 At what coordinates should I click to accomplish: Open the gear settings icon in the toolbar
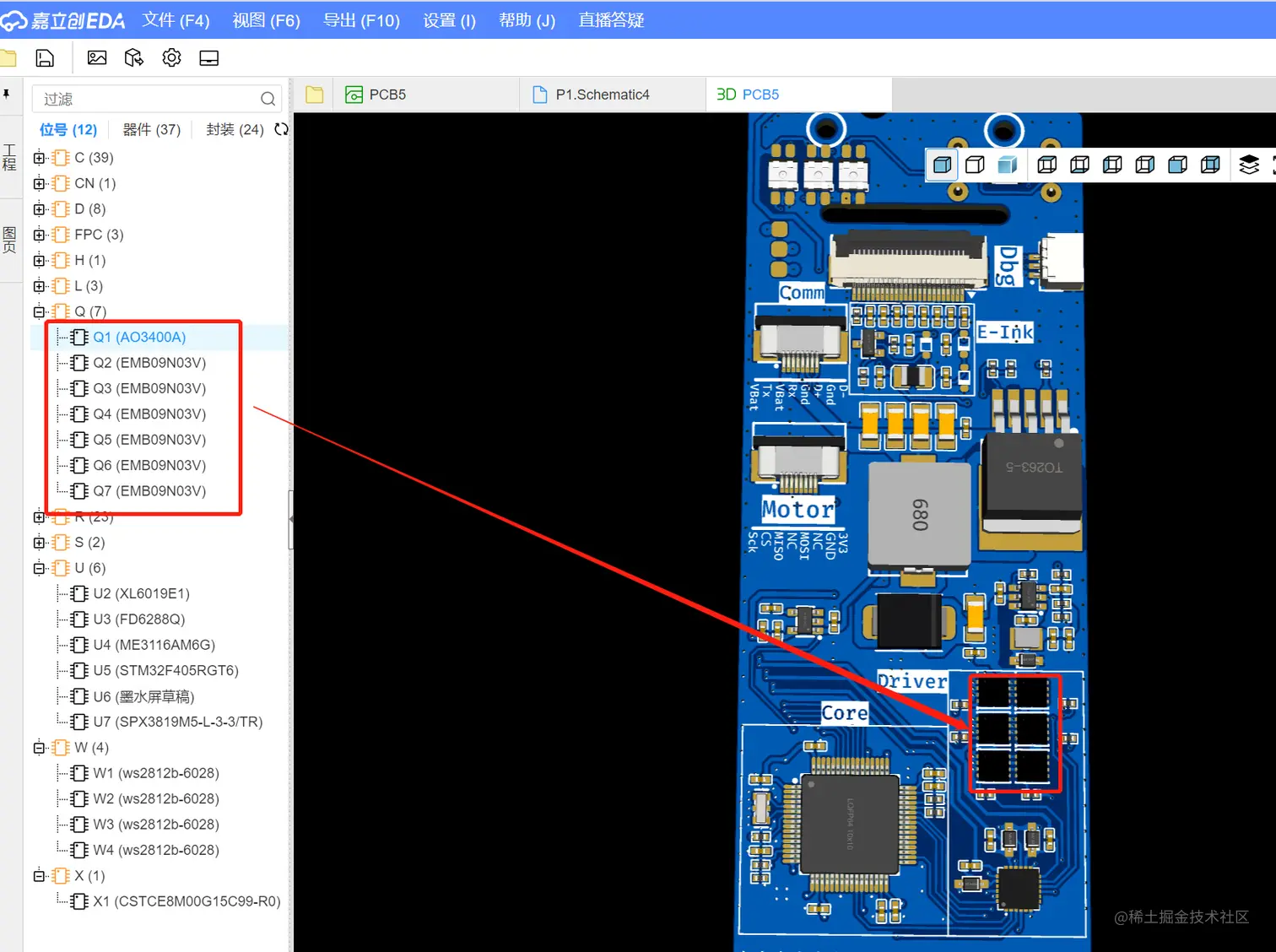(172, 58)
